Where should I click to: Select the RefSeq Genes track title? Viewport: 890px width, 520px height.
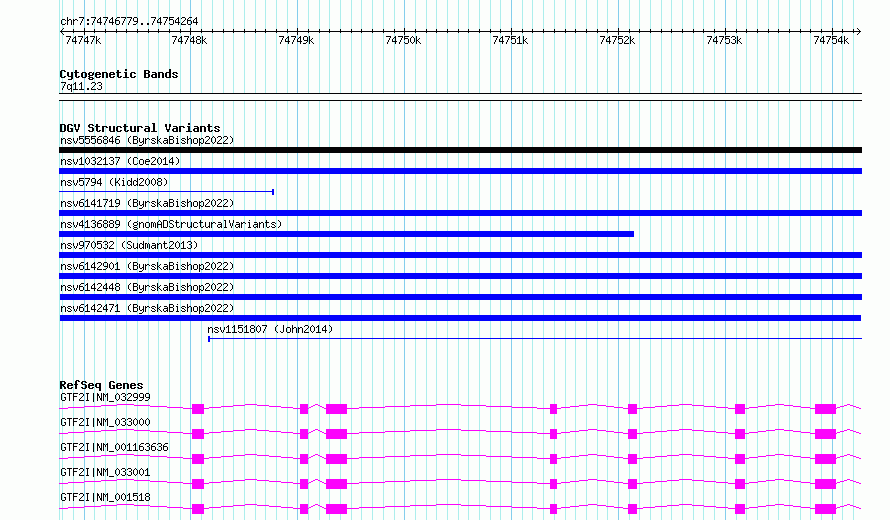click(x=101, y=385)
